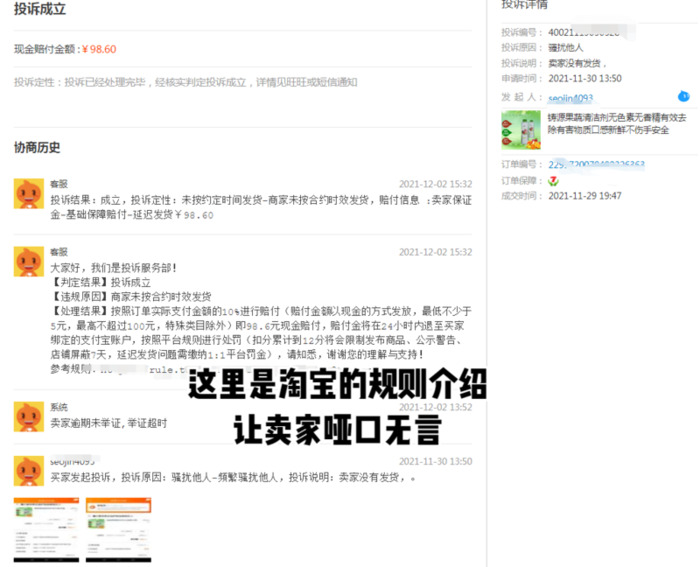Open the first complaint evidence screenshot thumbnail
This screenshot has width=700, height=567.
click(x=46, y=529)
